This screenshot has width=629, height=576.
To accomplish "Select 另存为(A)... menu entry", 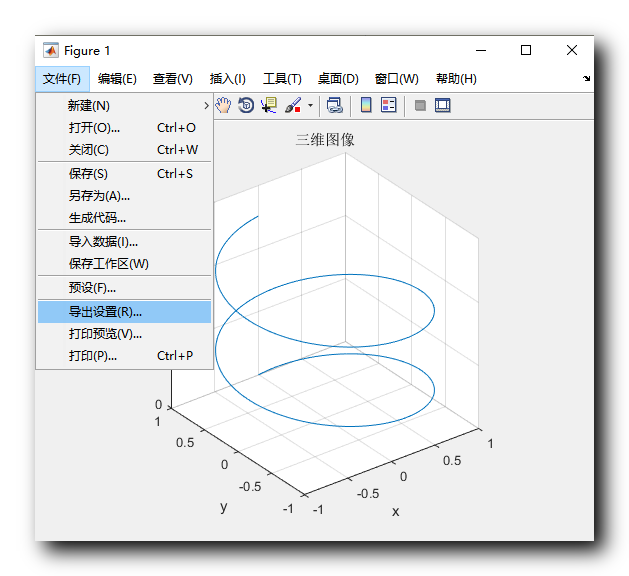I will point(124,196).
